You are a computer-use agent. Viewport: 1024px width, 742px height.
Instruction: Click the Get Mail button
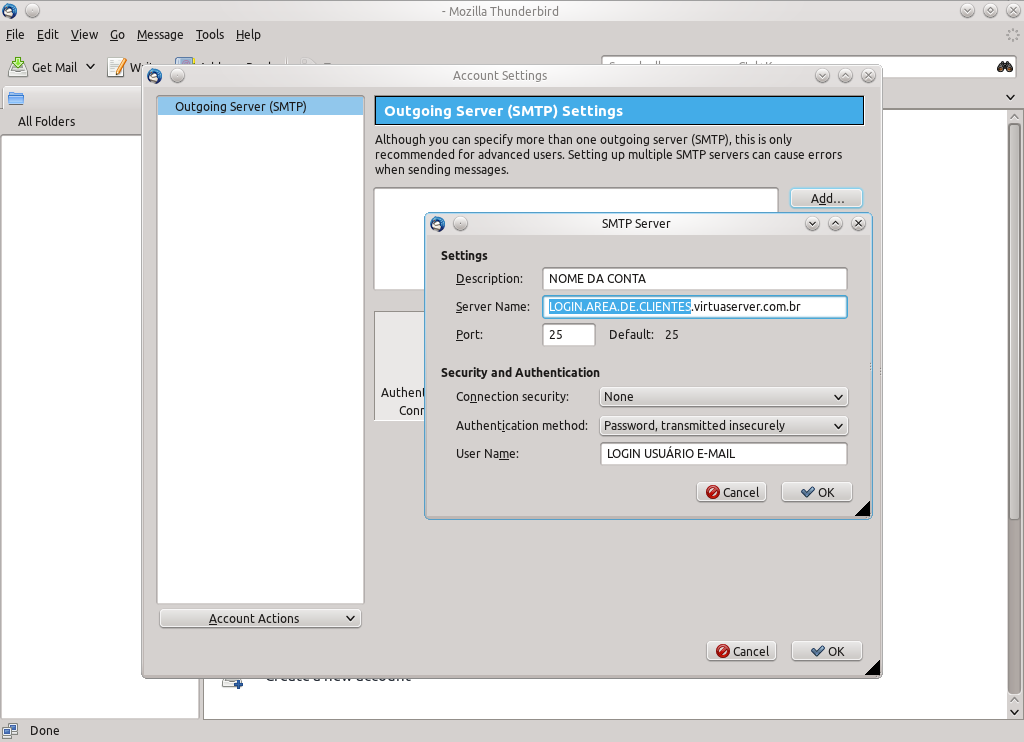pyautogui.click(x=44, y=67)
